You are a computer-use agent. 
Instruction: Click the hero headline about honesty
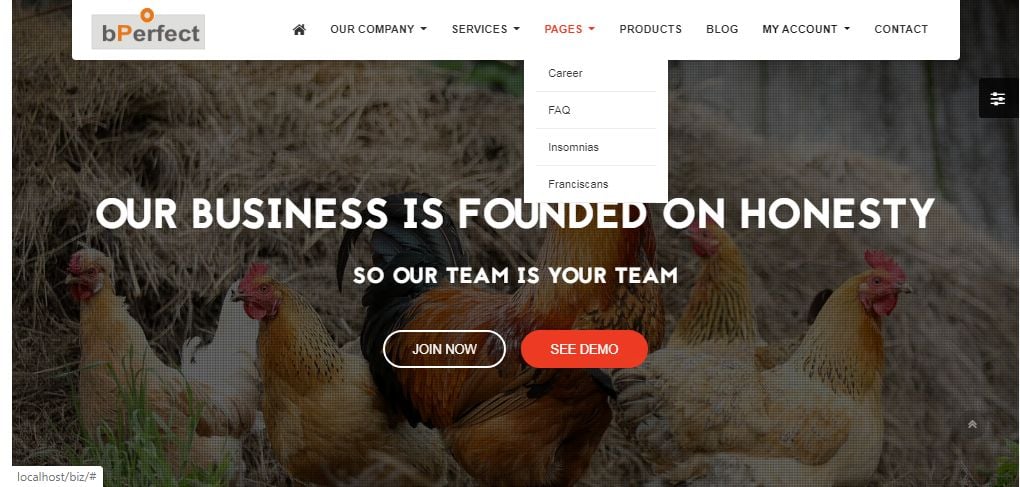pyautogui.click(x=515, y=213)
